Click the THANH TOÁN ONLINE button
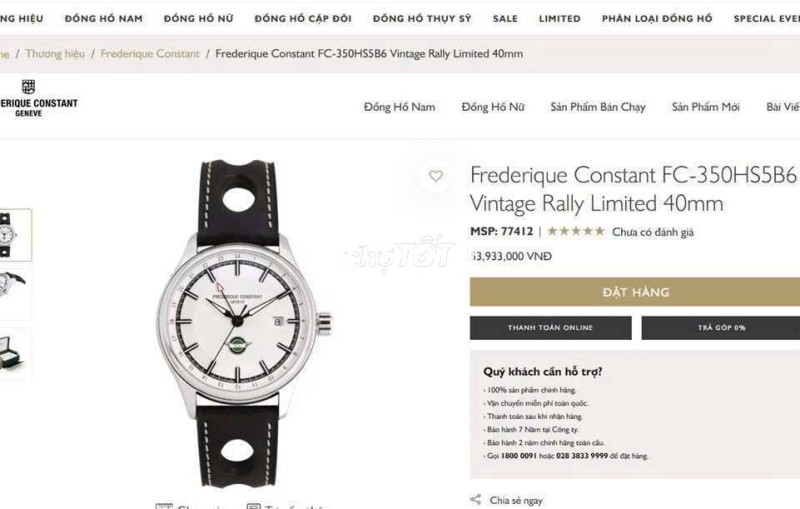The image size is (800, 509). pos(551,327)
